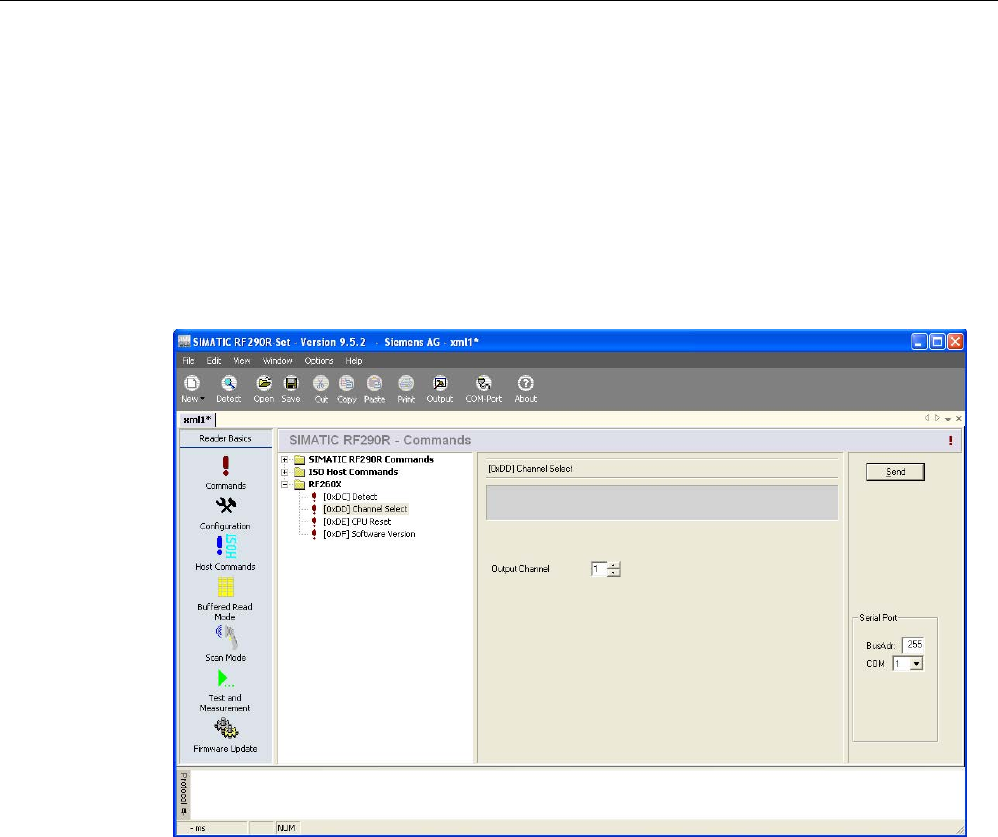
Task: Minimize the SIMATIC RF290R-Set window
Action: (x=919, y=342)
